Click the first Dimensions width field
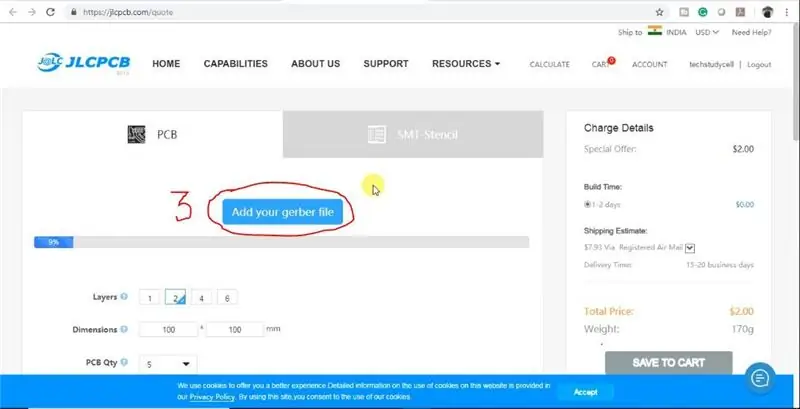This screenshot has width=800, height=409. (x=168, y=329)
